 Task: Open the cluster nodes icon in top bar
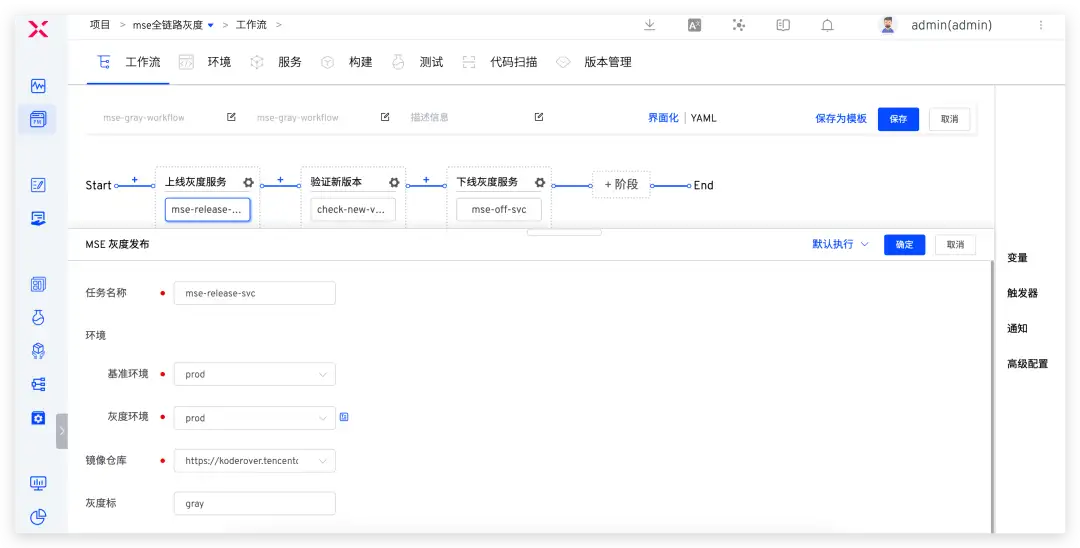pos(738,25)
